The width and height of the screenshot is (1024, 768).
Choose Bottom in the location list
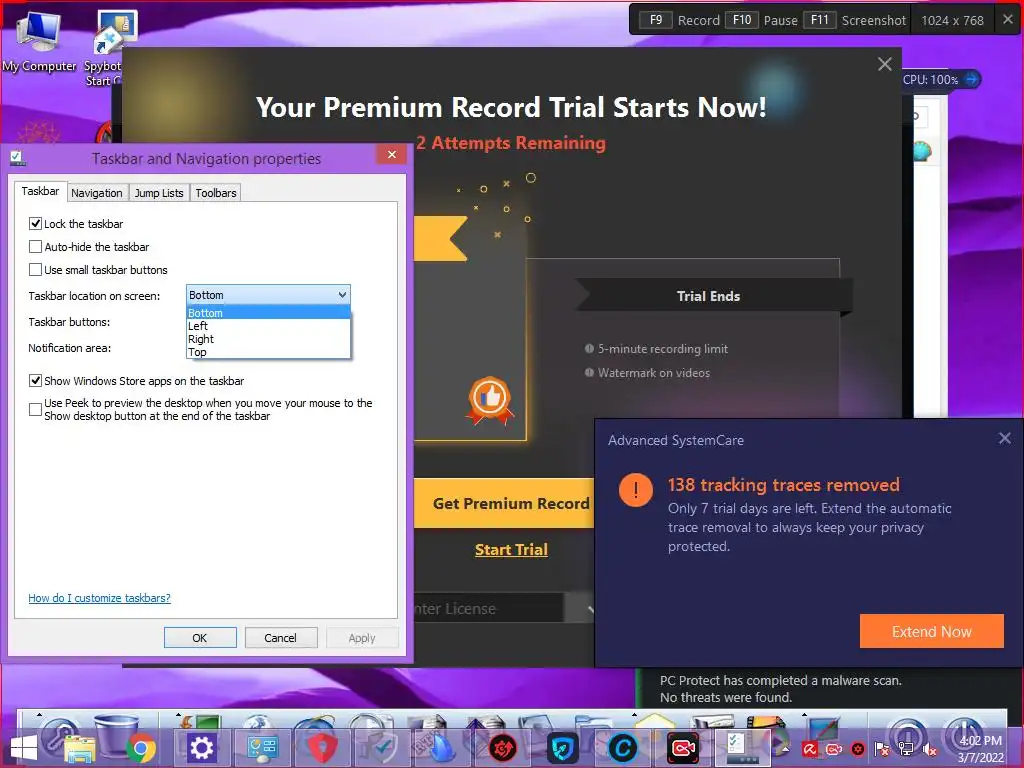click(x=268, y=313)
